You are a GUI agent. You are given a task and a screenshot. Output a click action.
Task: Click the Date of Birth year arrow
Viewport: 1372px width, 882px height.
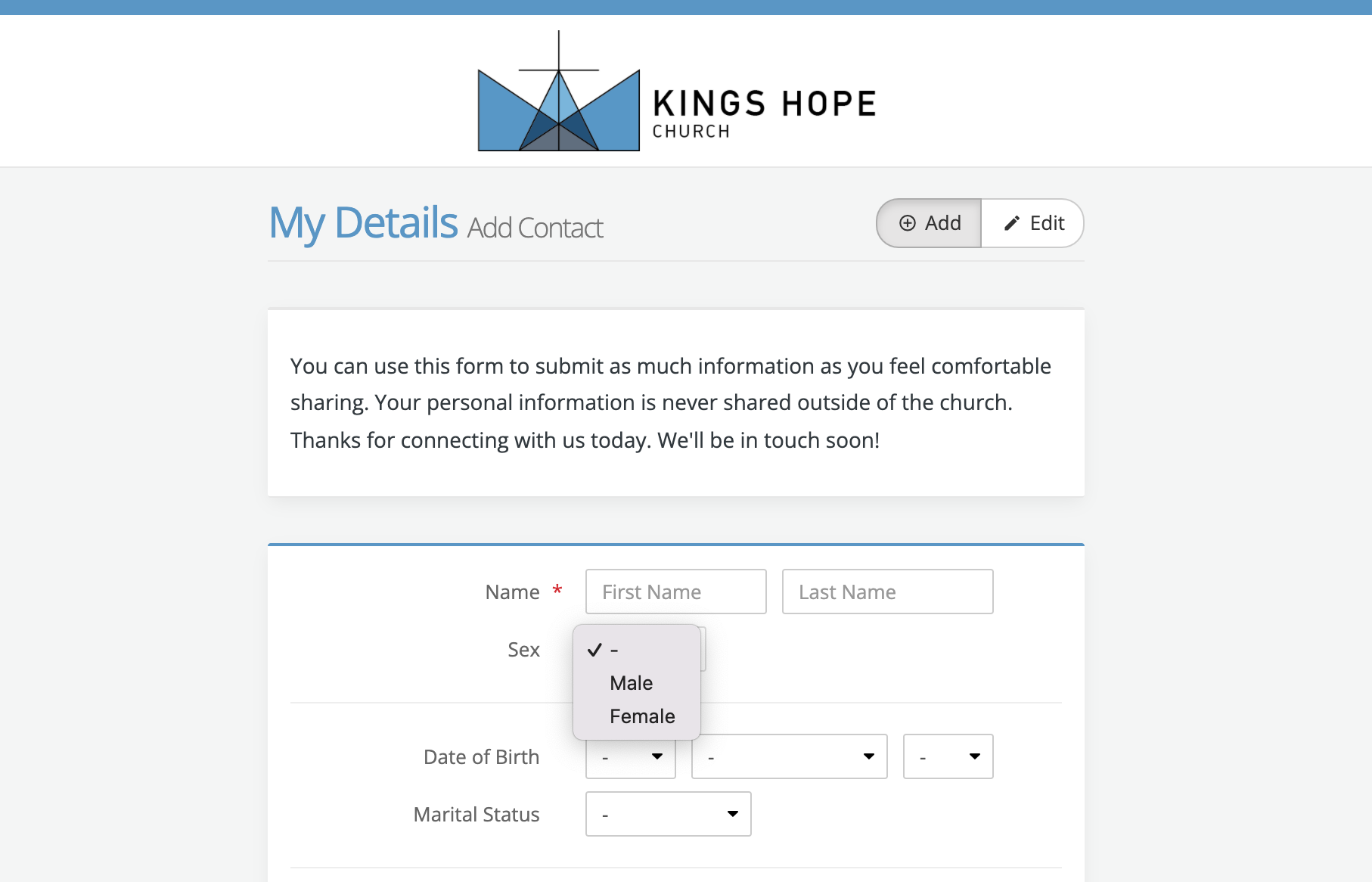(x=975, y=756)
